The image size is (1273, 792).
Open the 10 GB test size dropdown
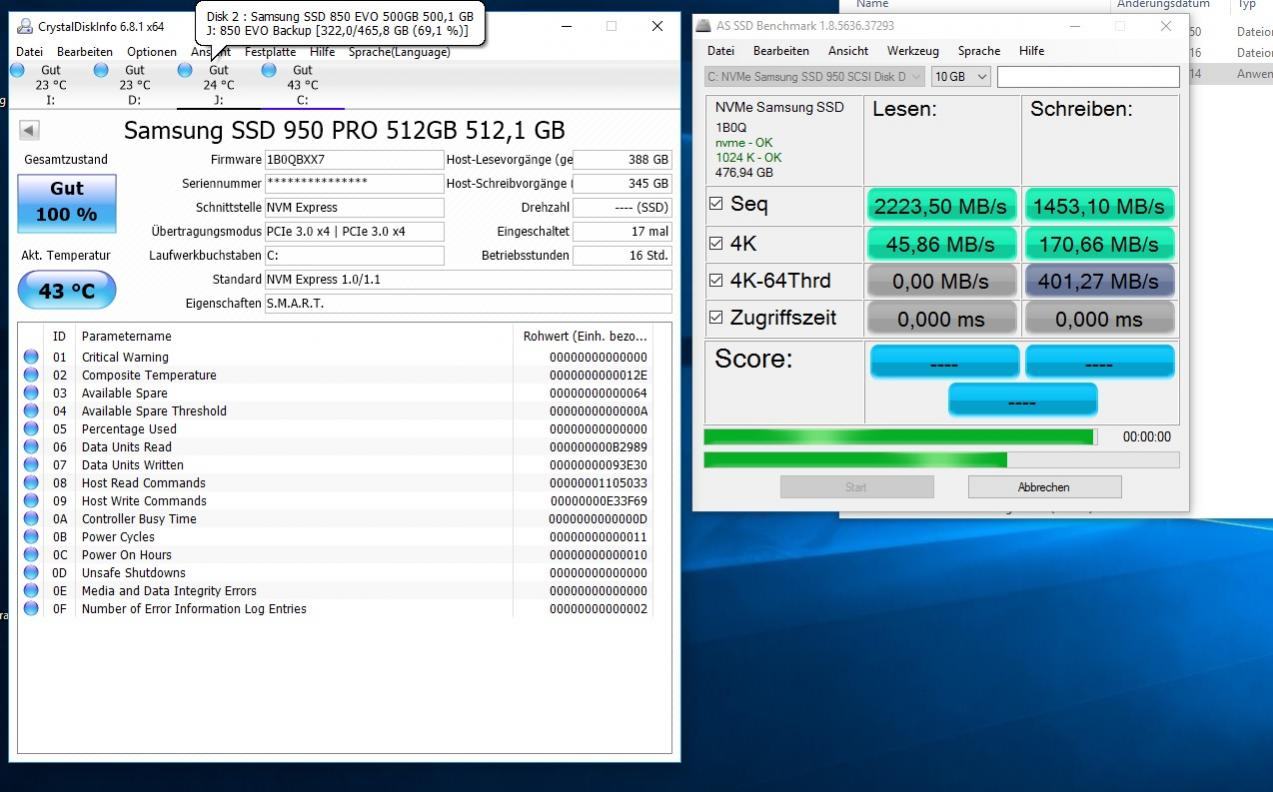pos(961,76)
